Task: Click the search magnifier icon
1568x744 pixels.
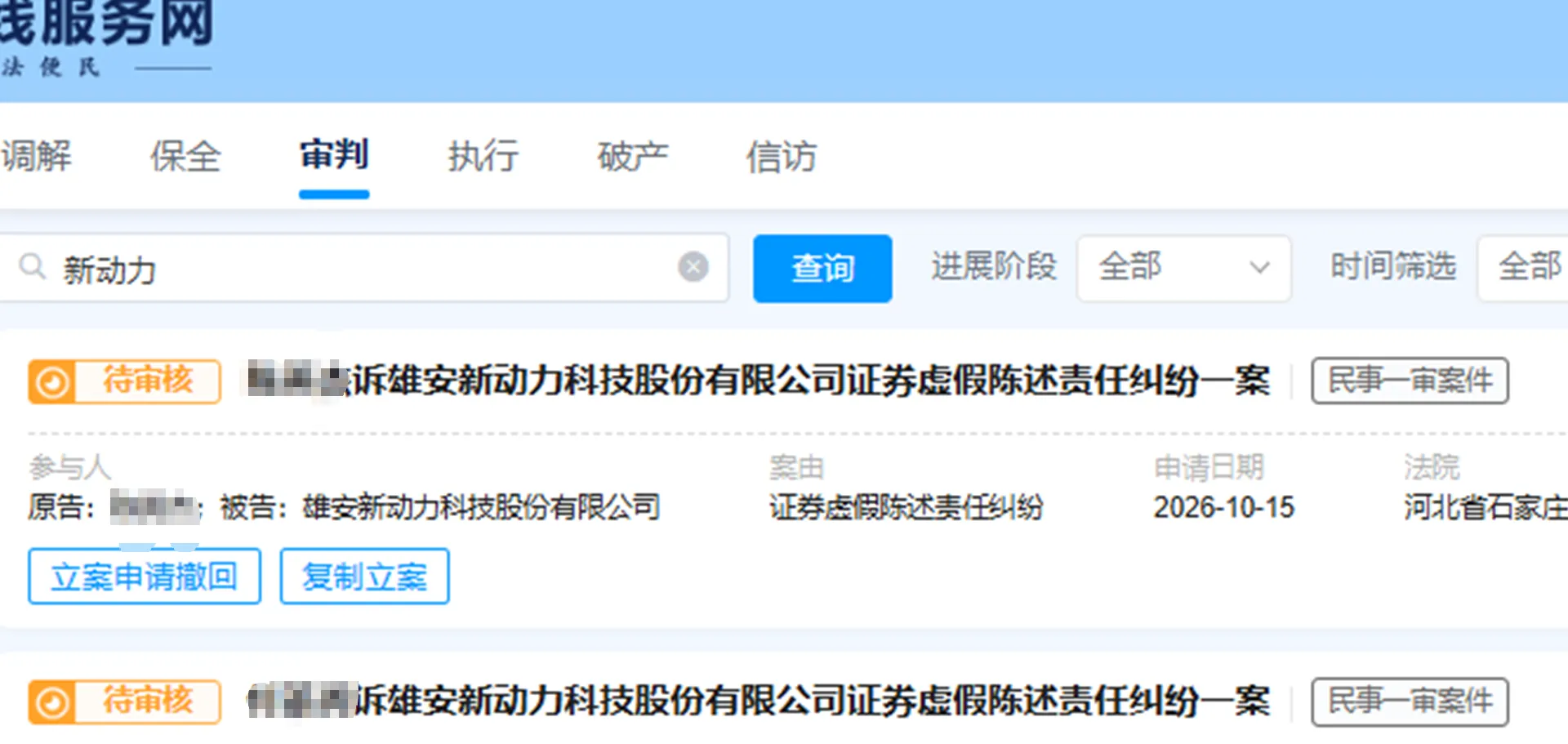Action: [32, 266]
